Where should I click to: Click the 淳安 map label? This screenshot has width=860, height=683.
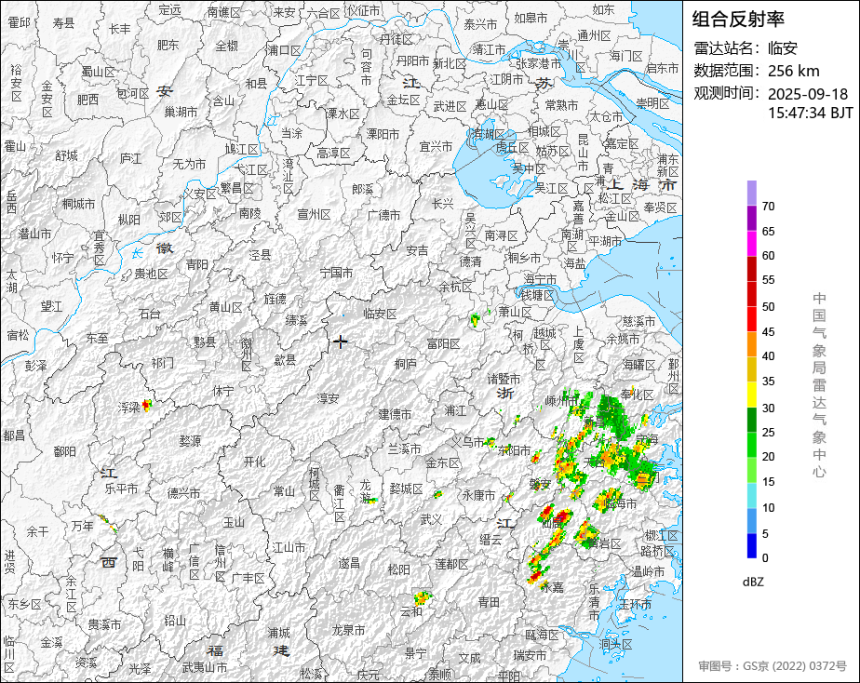[x=328, y=399]
